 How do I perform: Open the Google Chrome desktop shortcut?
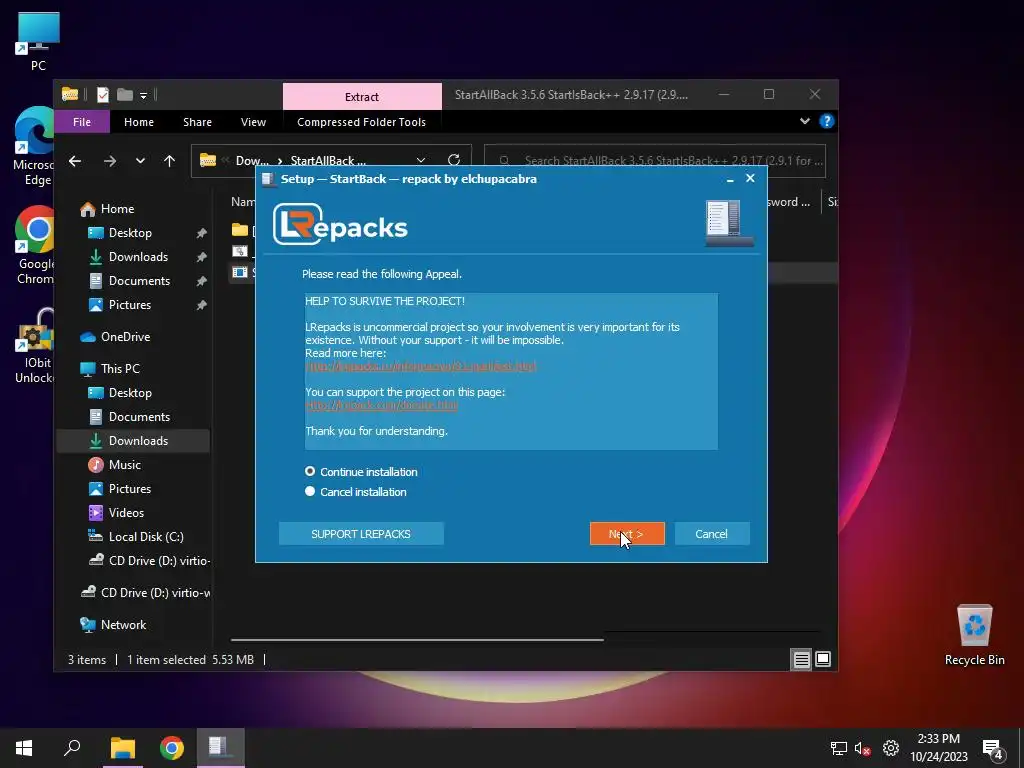pos(35,246)
